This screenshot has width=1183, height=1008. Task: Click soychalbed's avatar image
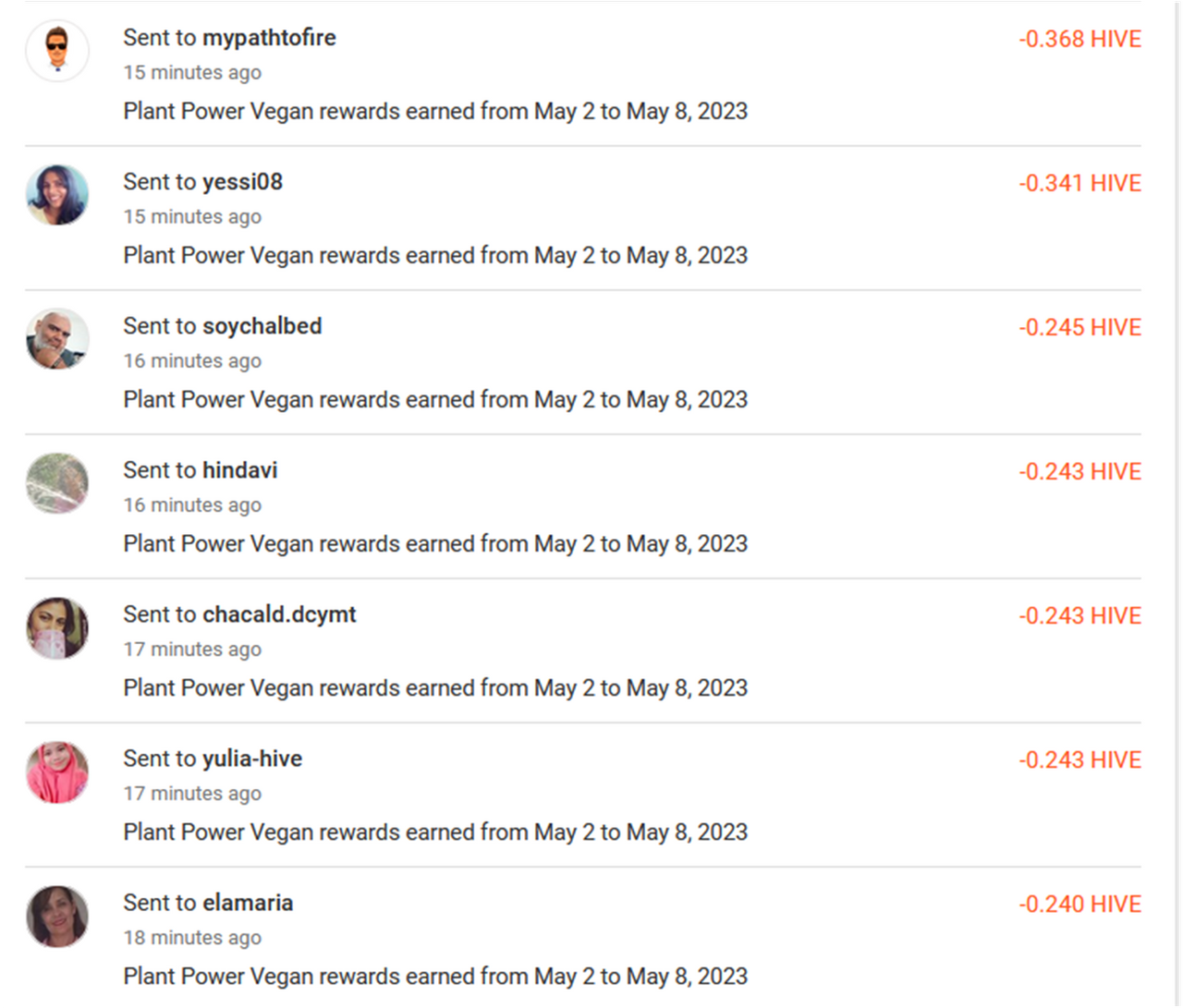[x=57, y=339]
